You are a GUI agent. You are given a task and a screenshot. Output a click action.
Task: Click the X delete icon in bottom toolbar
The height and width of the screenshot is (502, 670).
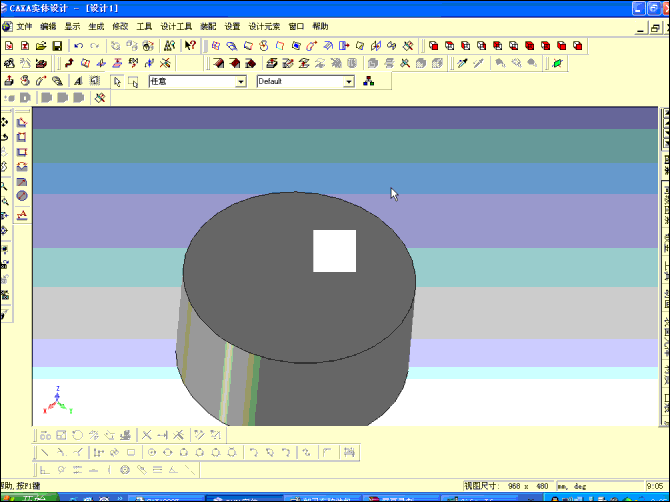pyautogui.click(x=147, y=435)
